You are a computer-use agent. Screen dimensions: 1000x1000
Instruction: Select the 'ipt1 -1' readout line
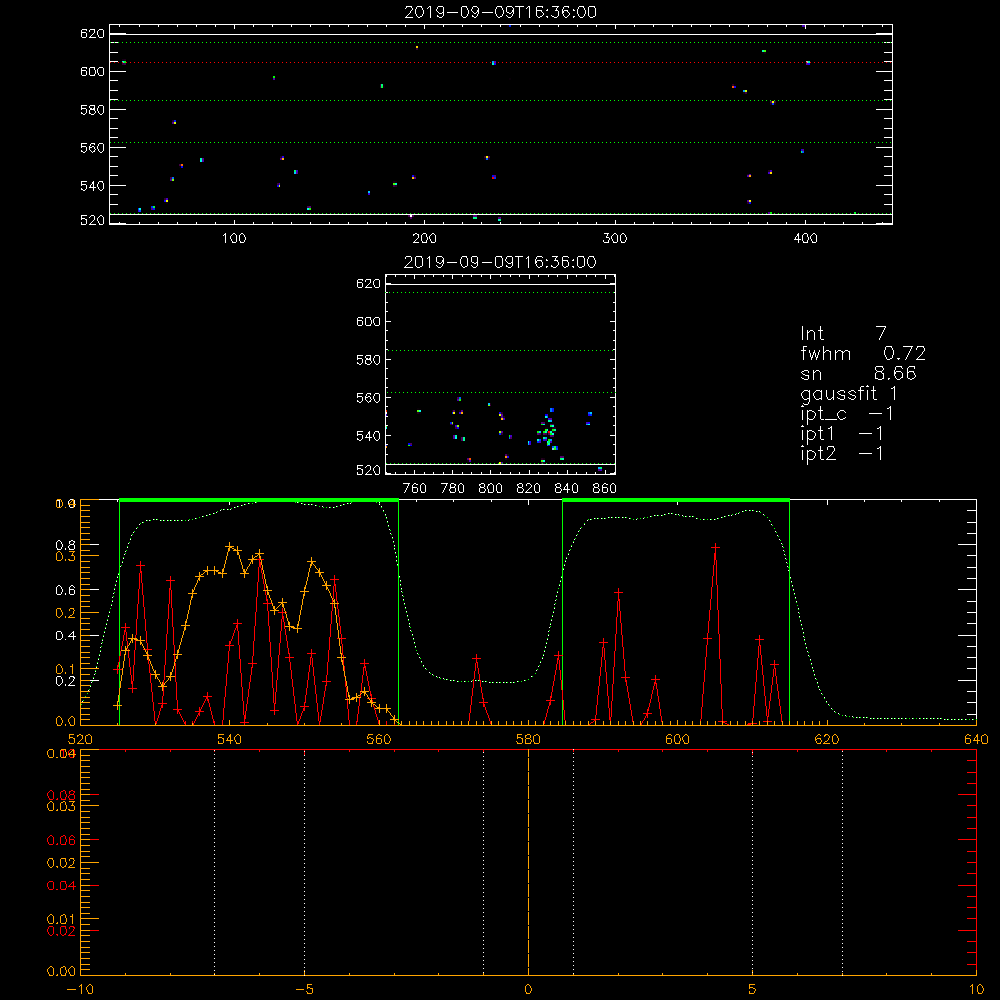click(842, 434)
